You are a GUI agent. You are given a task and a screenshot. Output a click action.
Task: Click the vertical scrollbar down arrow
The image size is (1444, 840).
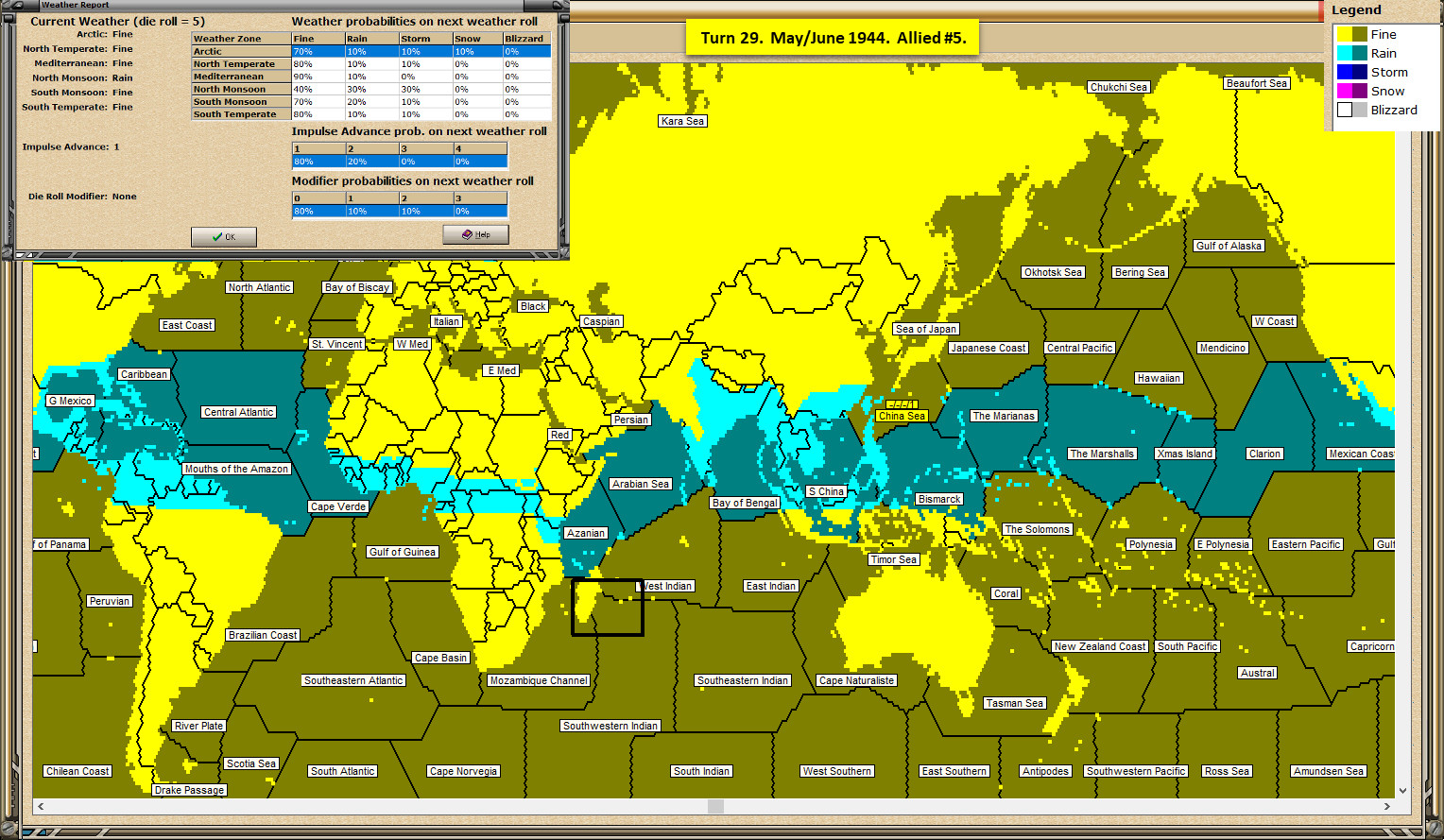(x=1402, y=791)
